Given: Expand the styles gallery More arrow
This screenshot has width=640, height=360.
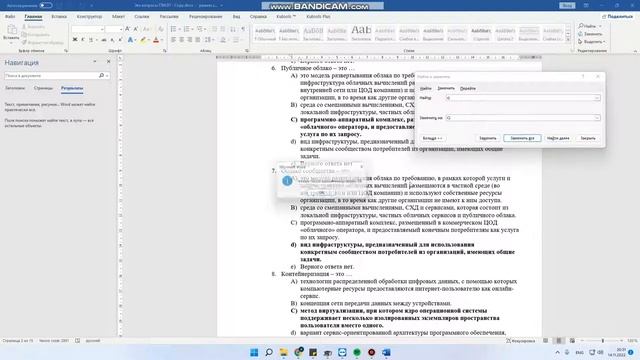Looking at the screenshot, I should 568,40.
